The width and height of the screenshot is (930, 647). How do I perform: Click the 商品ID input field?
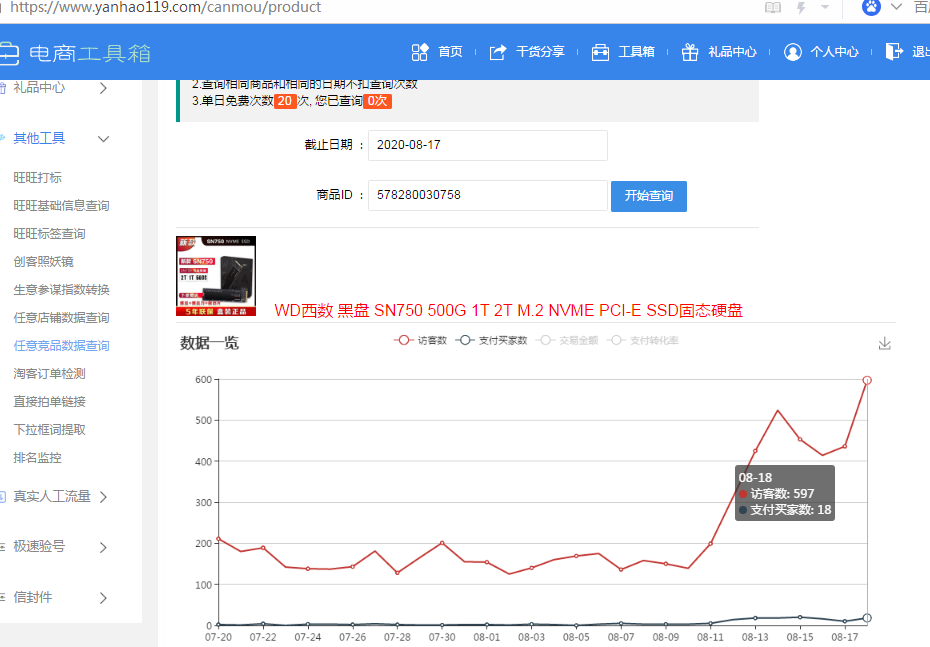488,195
